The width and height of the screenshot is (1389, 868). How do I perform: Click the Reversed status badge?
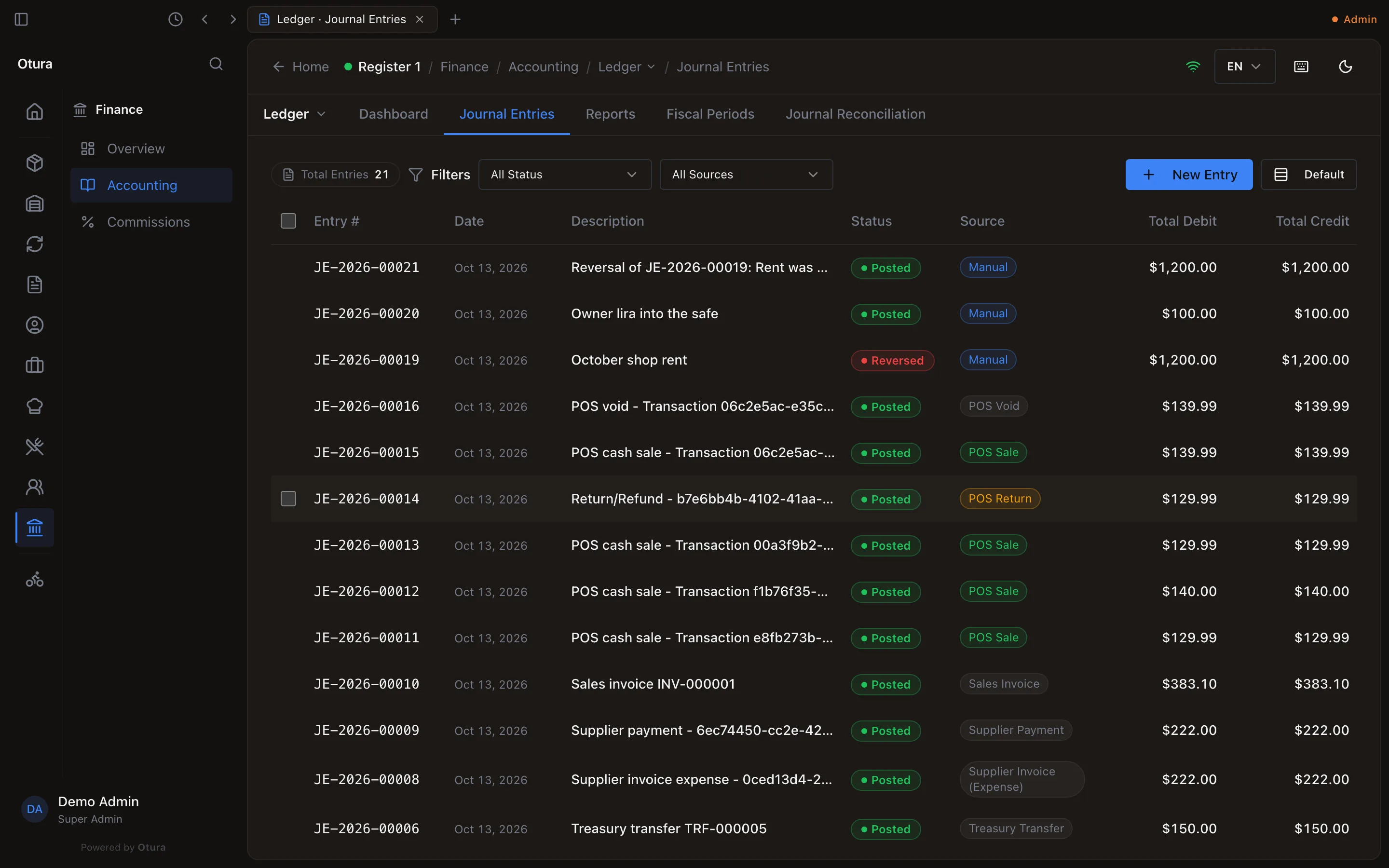click(x=892, y=361)
